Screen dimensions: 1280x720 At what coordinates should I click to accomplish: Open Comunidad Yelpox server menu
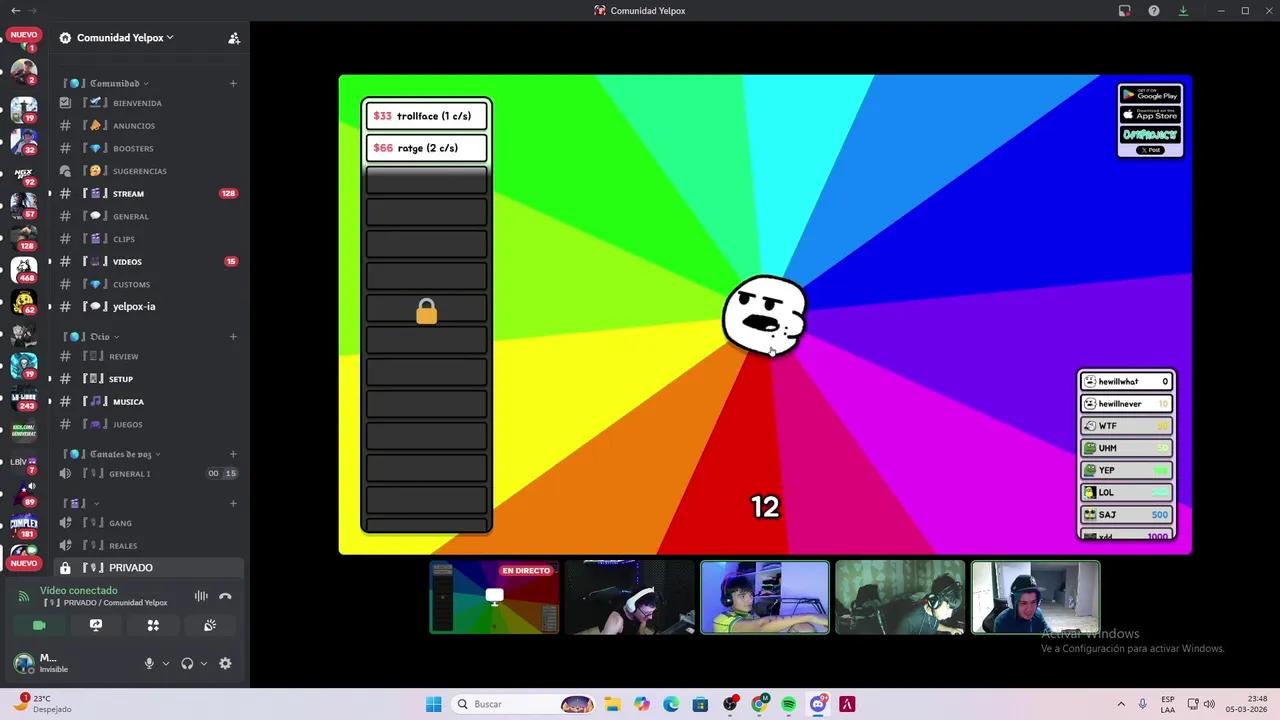pos(125,38)
